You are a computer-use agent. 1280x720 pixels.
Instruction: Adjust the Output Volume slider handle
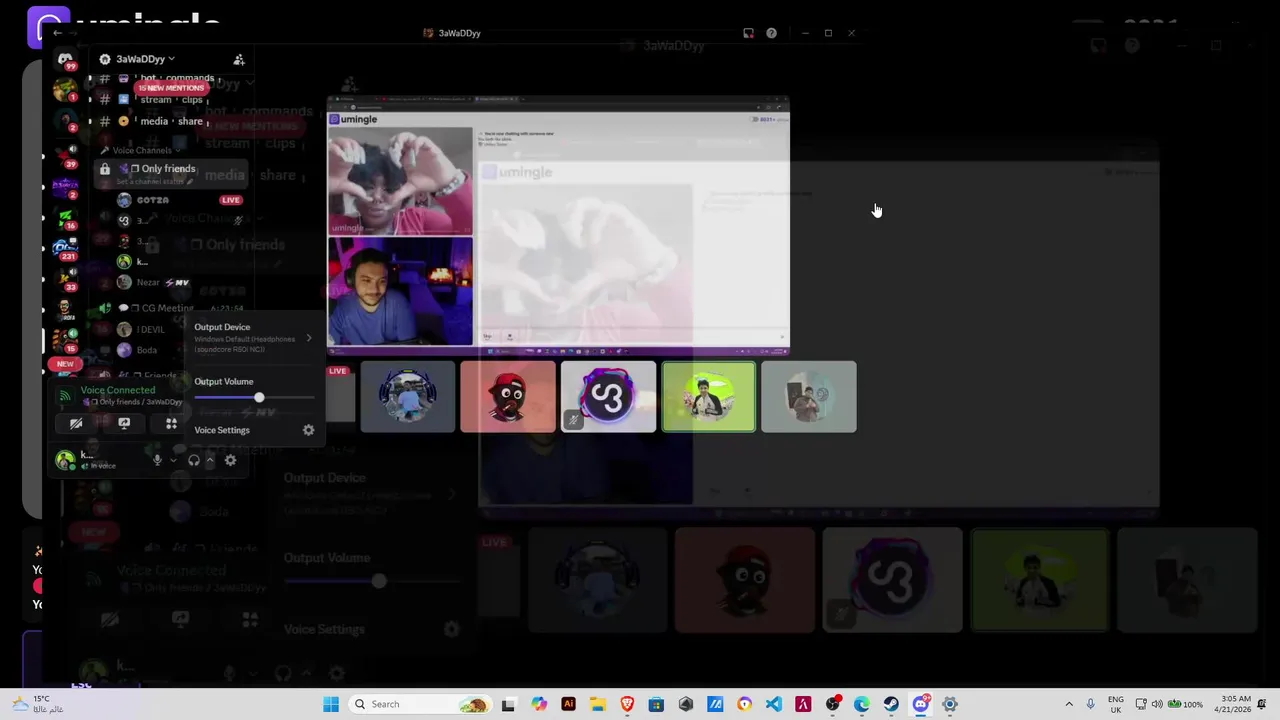pyautogui.click(x=259, y=398)
